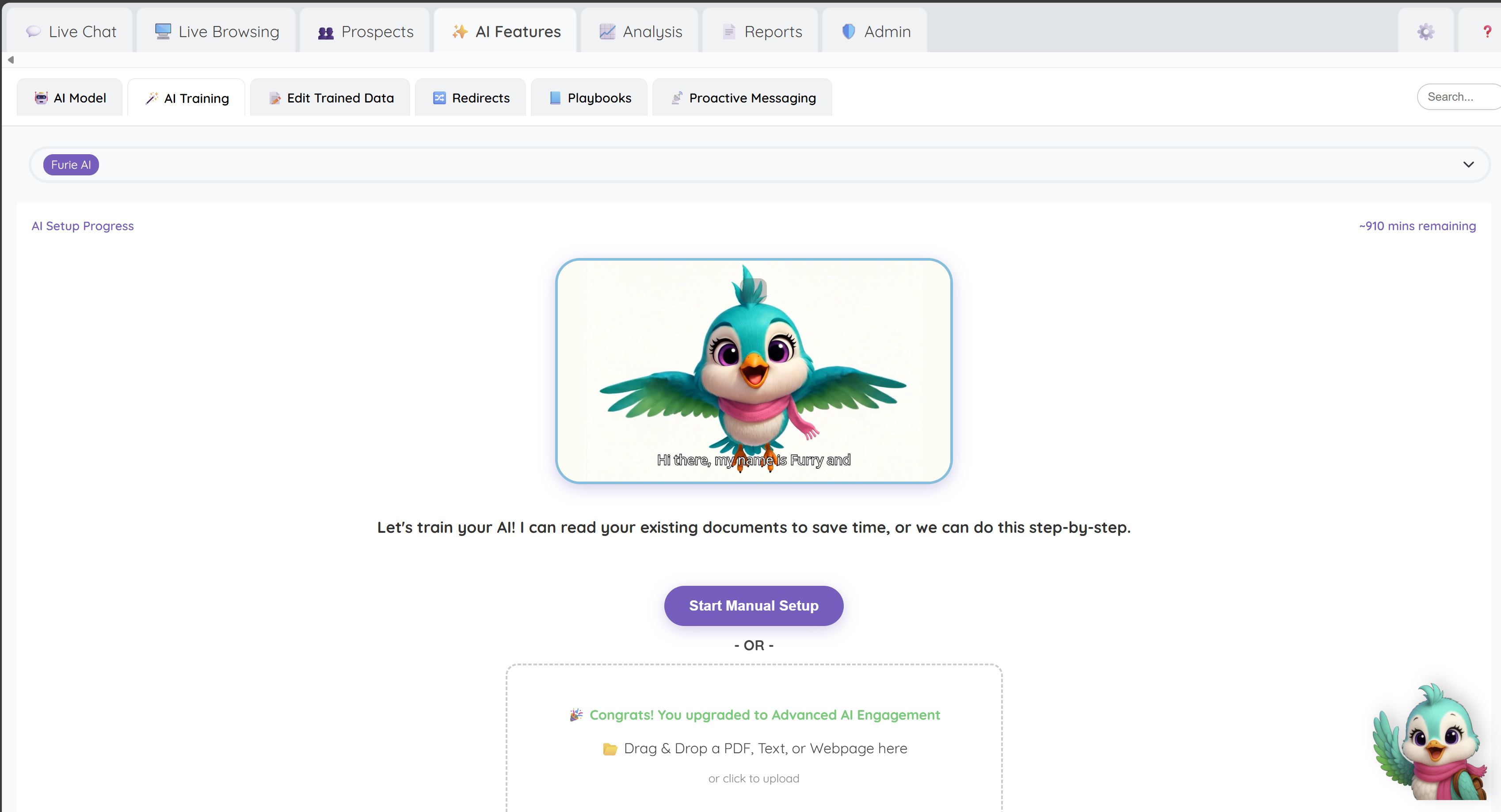Collapse the panel with the left arrow
The height and width of the screenshot is (812, 1501).
click(10, 59)
